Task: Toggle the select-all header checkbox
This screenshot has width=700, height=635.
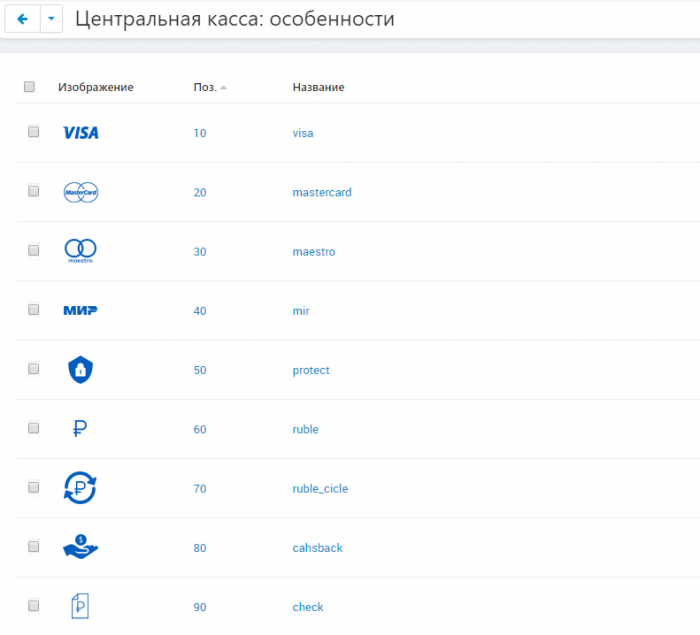Action: tap(29, 87)
